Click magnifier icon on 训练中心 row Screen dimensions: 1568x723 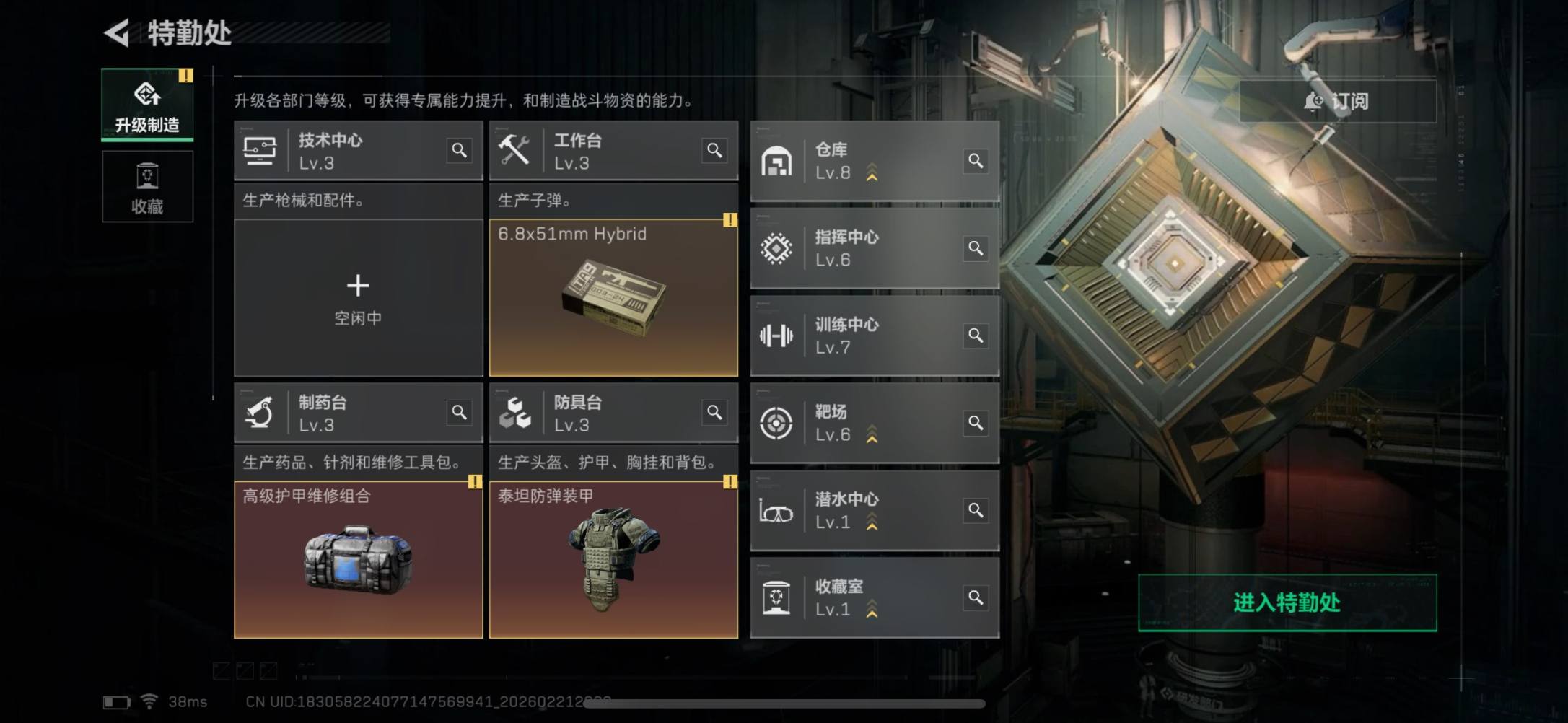(x=976, y=336)
